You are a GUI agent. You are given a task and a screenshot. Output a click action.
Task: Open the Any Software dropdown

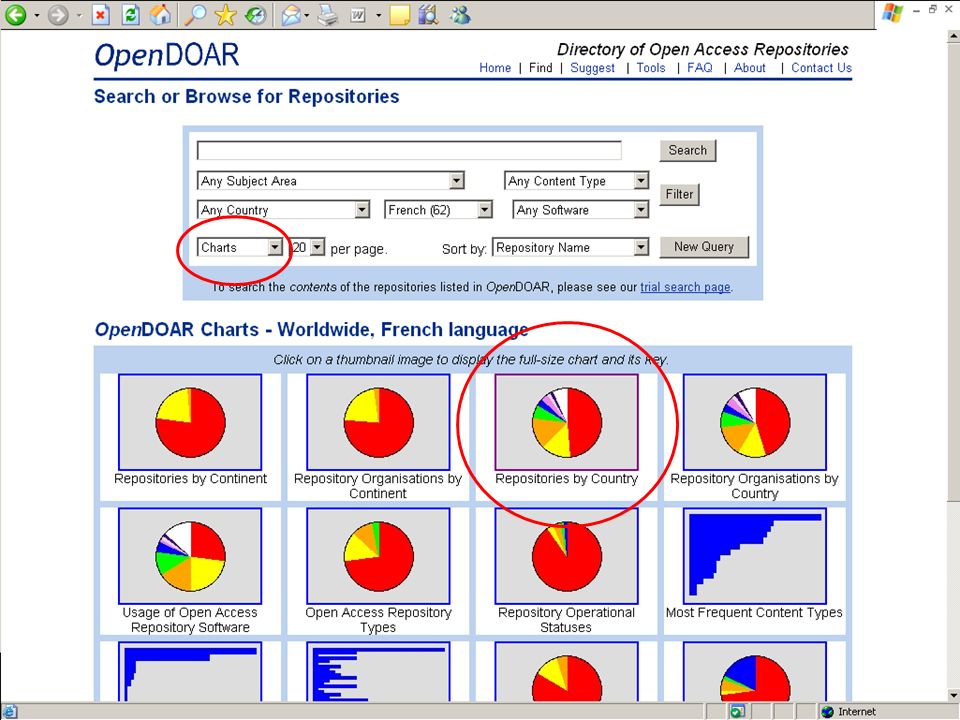[x=580, y=210]
